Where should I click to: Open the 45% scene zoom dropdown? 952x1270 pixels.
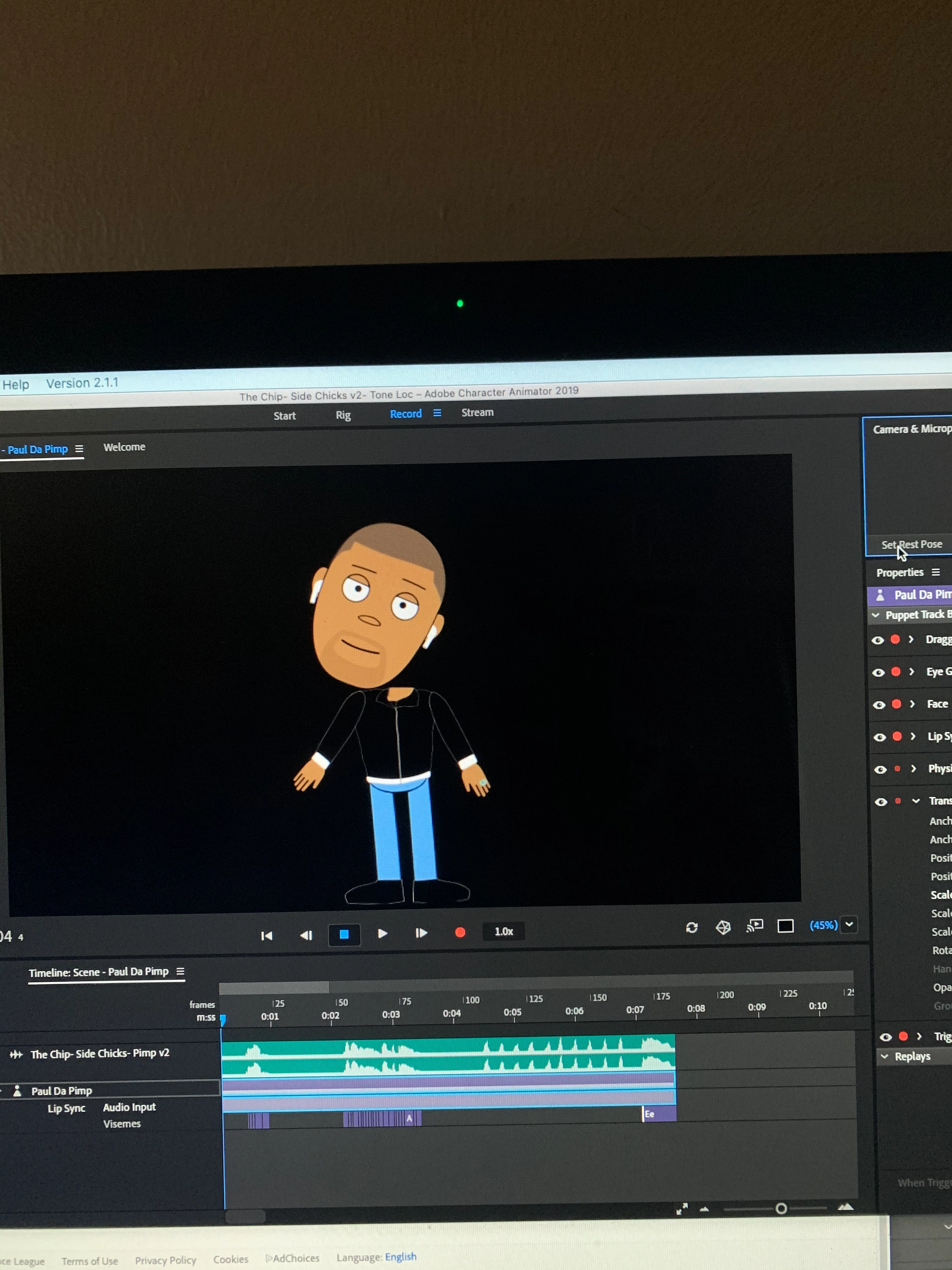click(x=849, y=924)
